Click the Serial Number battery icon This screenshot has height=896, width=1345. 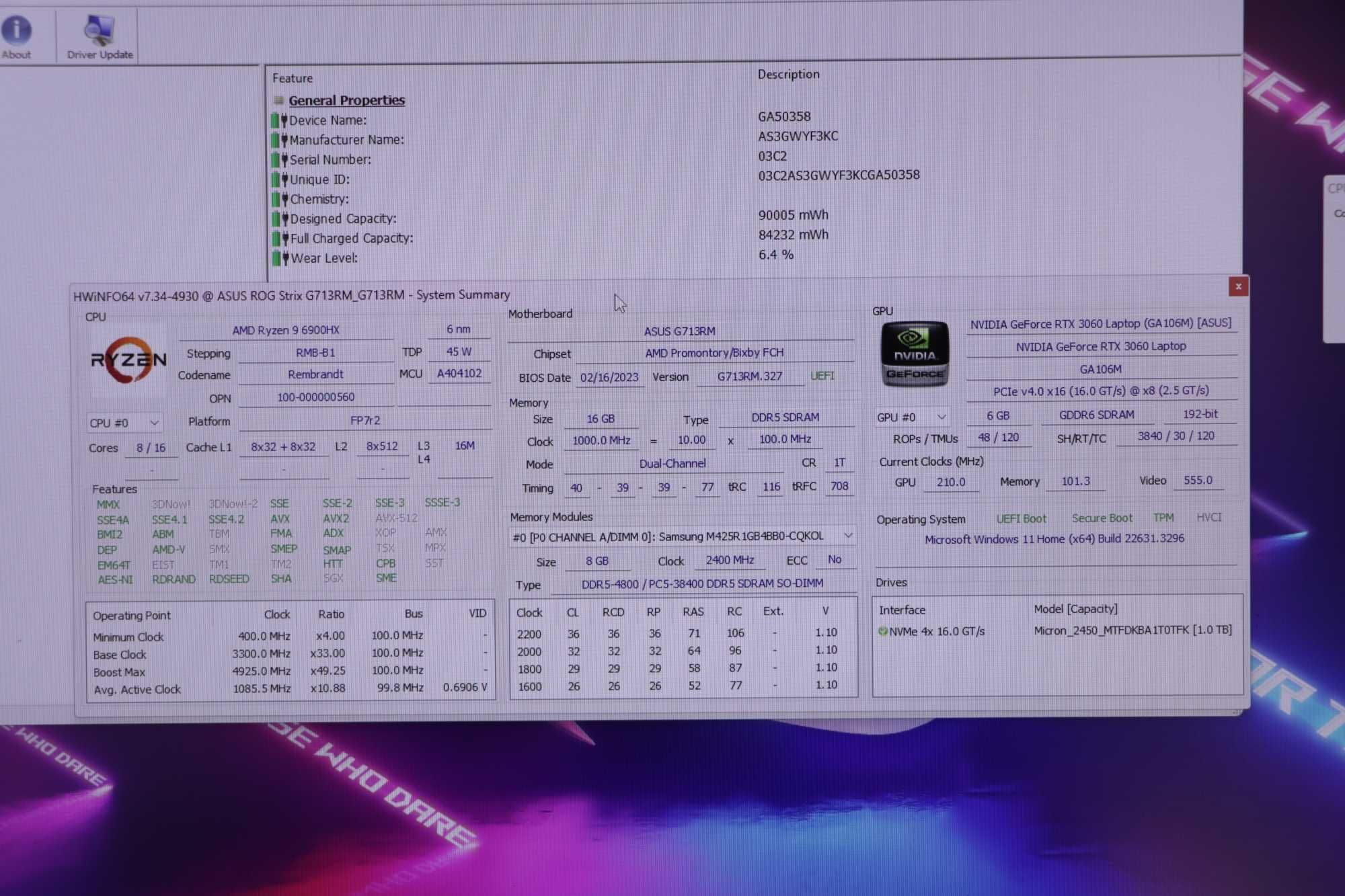tap(279, 160)
